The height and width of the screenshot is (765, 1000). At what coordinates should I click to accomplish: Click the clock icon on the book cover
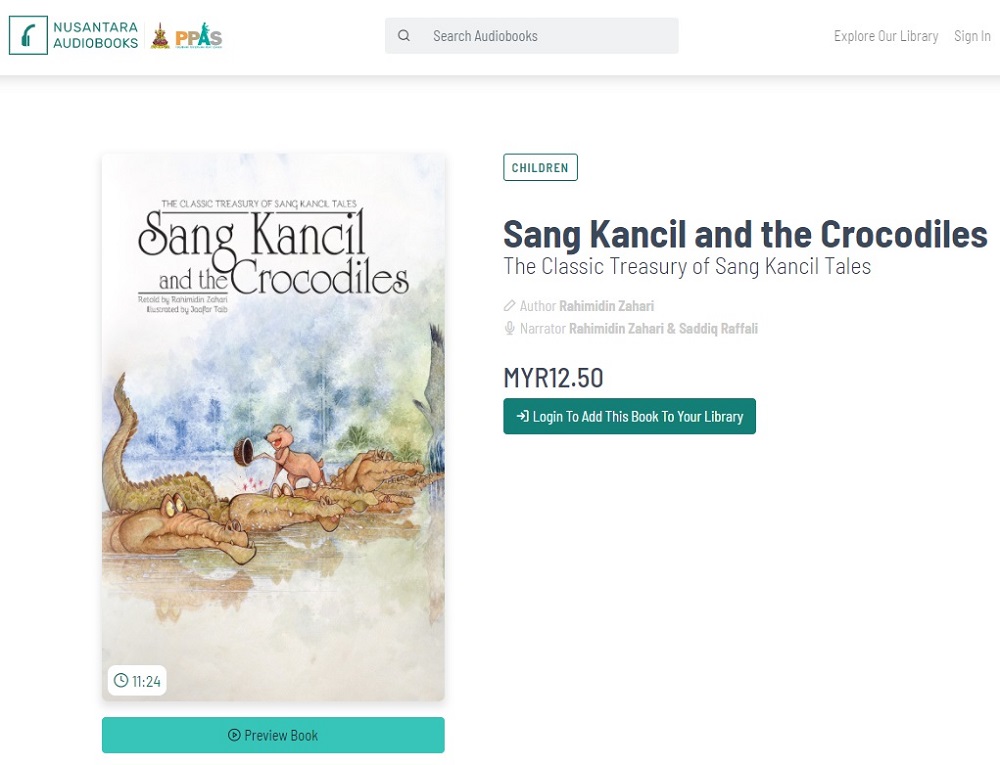tap(122, 679)
